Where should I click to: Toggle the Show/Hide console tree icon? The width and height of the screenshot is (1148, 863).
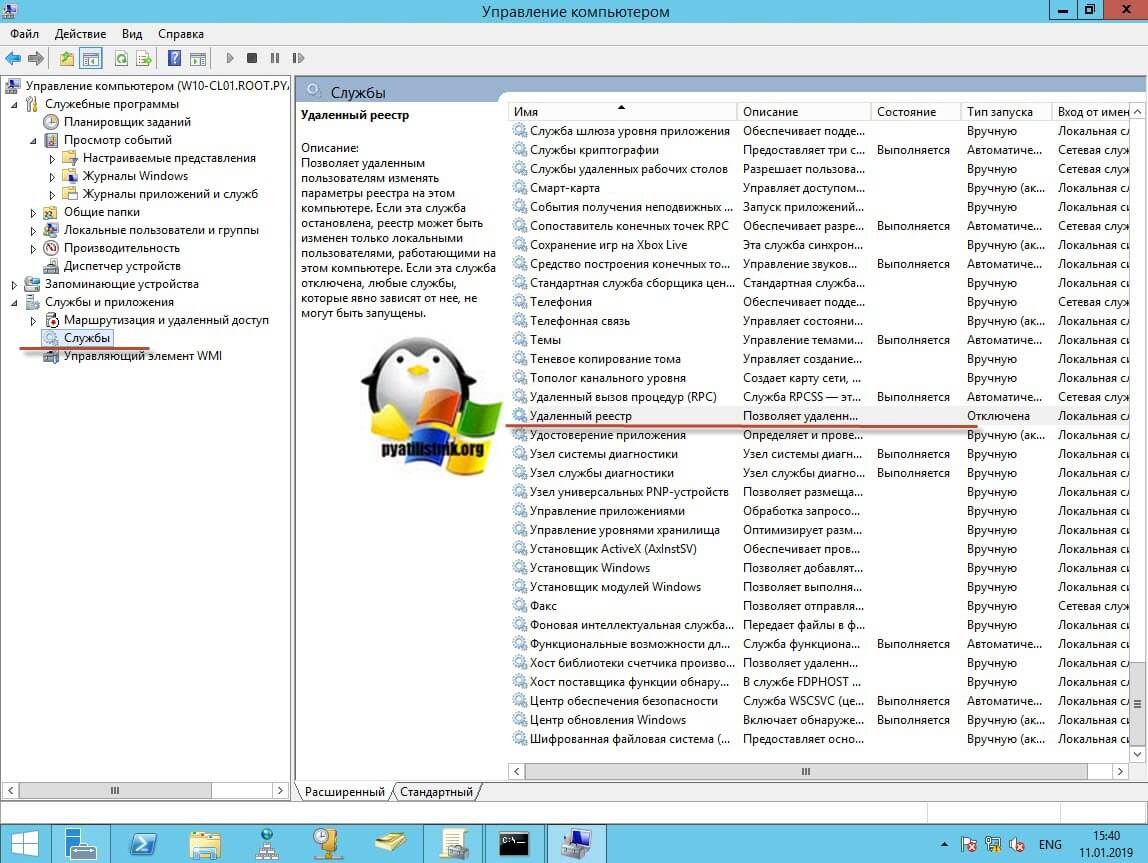point(91,59)
